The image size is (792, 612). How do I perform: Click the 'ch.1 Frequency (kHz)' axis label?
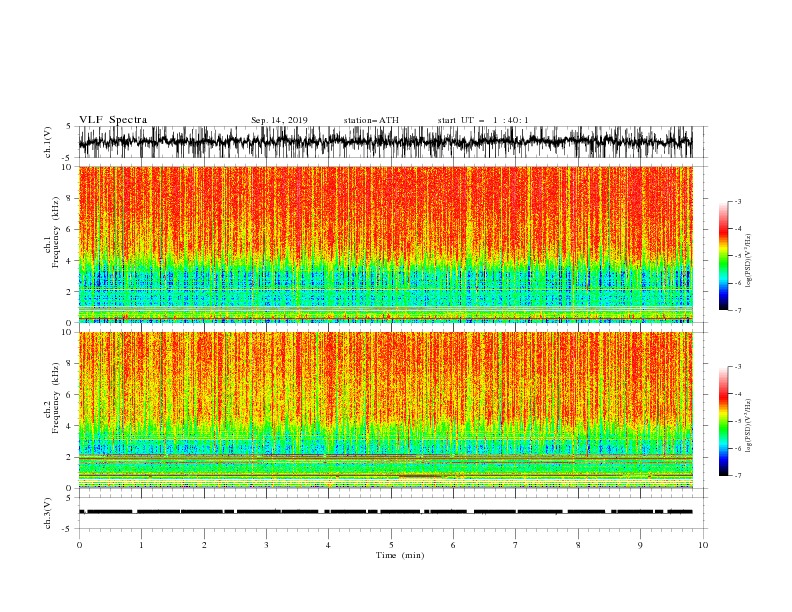[52, 233]
